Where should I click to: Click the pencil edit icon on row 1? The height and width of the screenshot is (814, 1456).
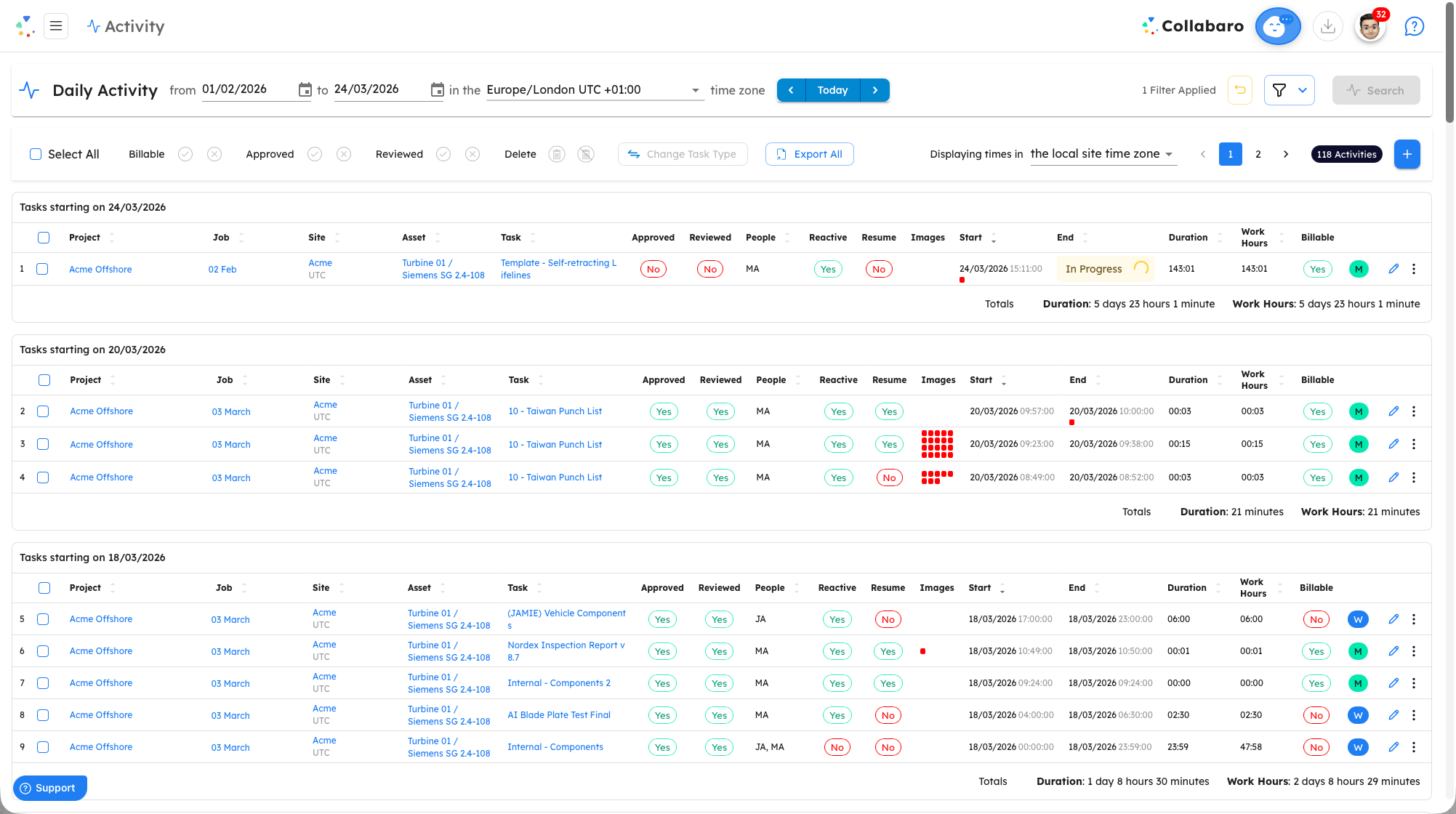1393,269
